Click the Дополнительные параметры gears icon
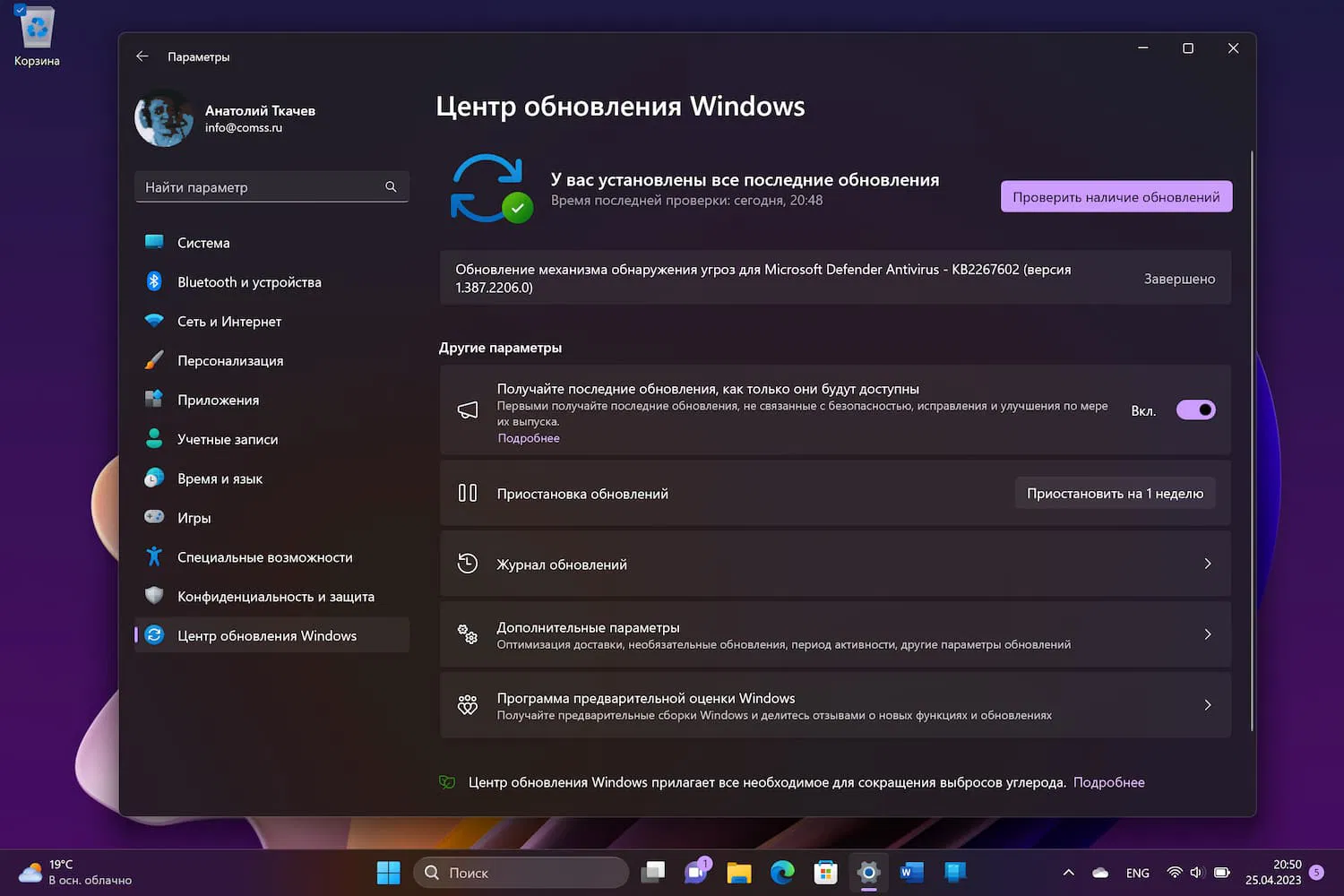The image size is (1344, 896). pyautogui.click(x=468, y=634)
